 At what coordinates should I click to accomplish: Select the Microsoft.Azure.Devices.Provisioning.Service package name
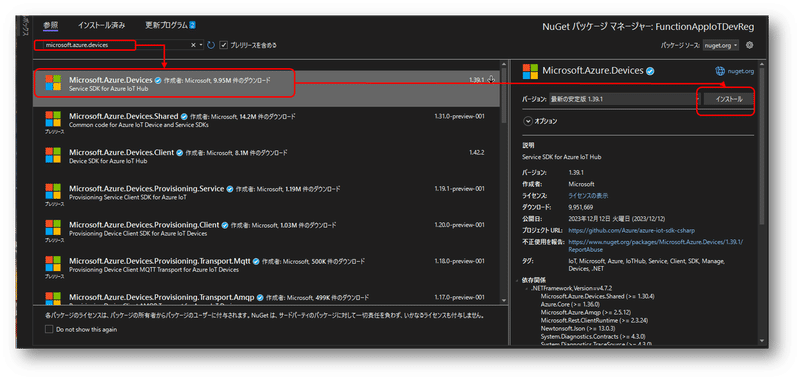point(146,189)
